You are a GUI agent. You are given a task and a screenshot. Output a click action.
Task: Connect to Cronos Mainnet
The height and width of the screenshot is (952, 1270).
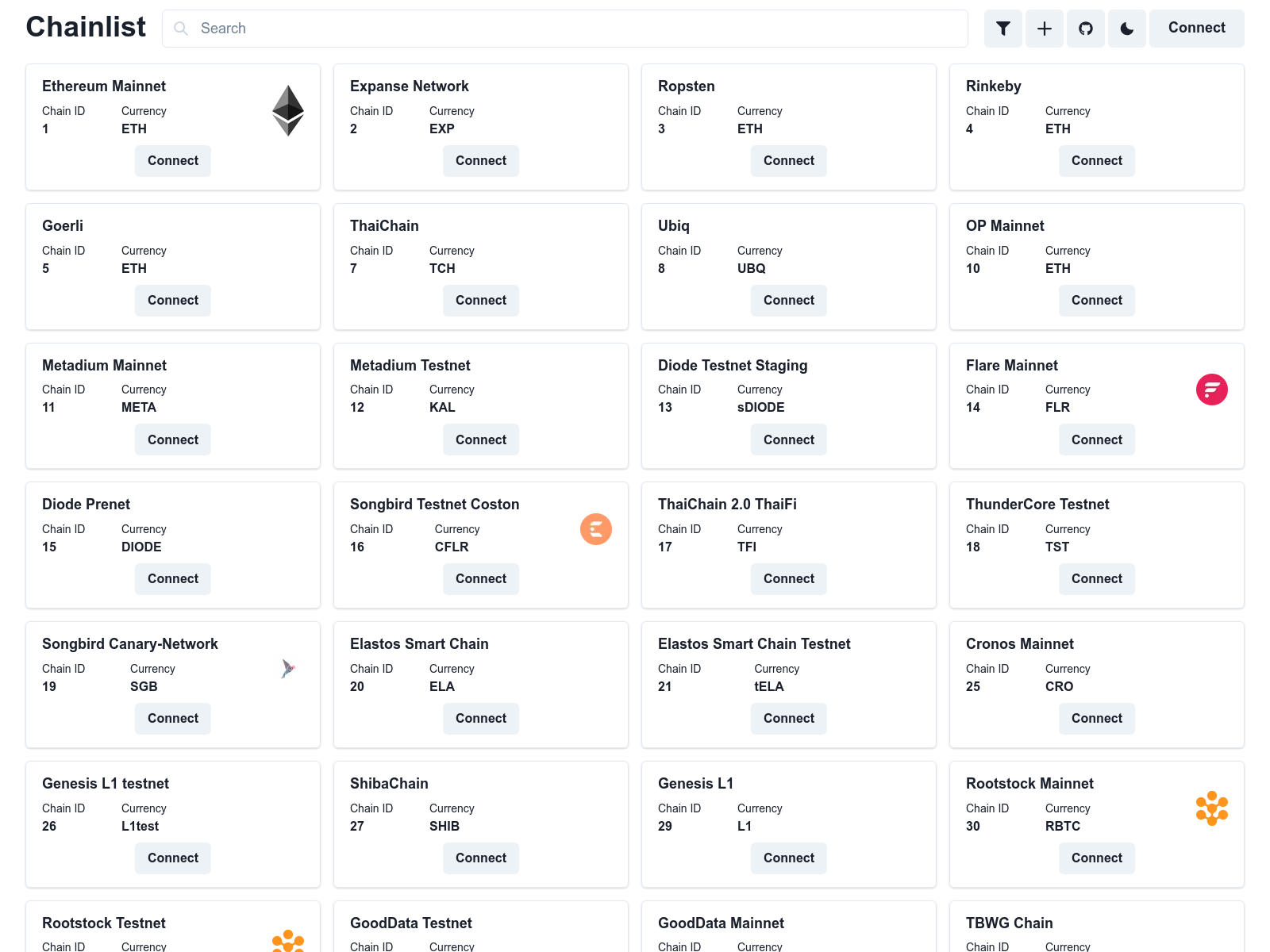pos(1097,719)
